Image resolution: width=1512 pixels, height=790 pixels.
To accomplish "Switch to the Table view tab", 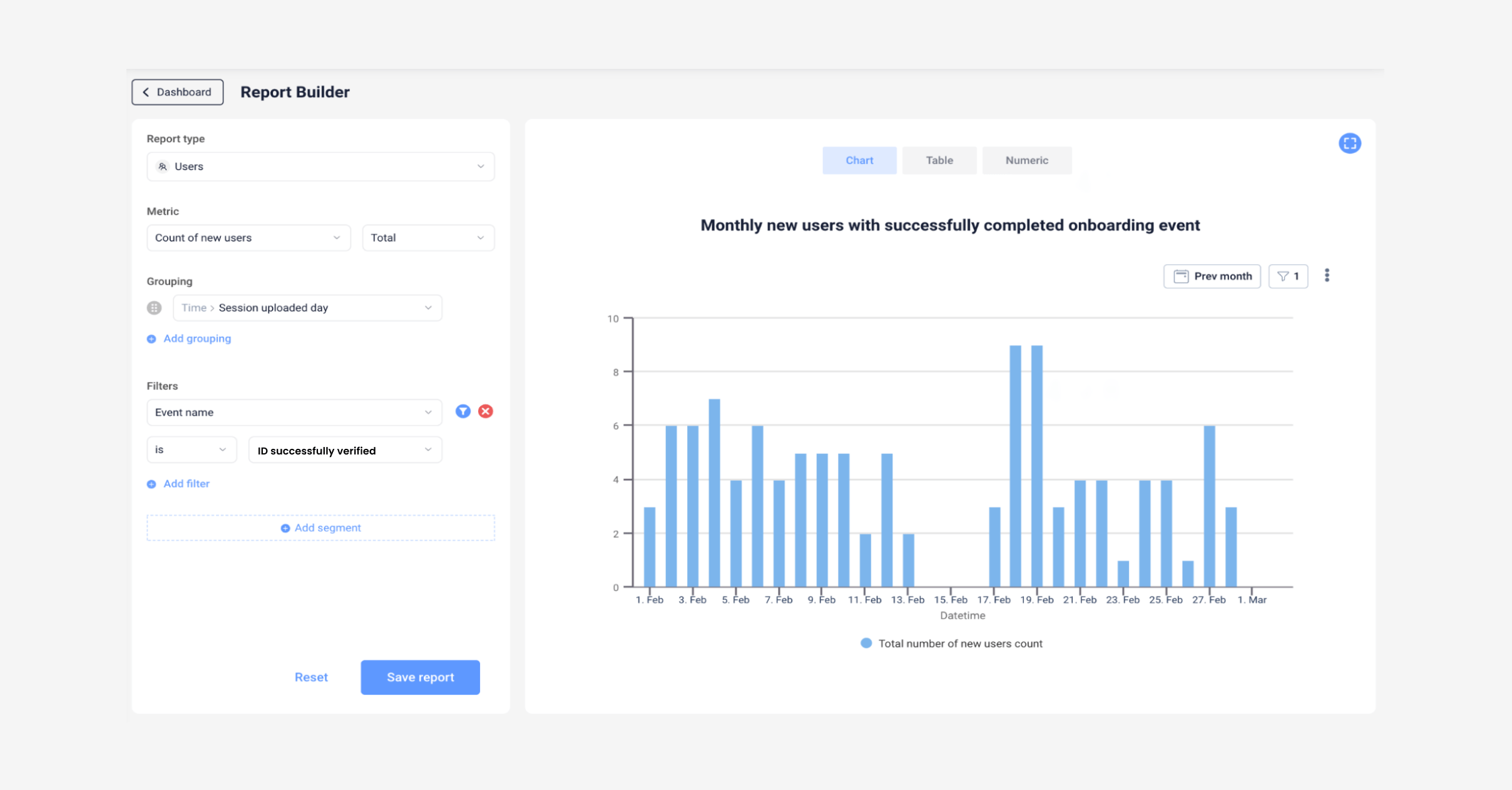I will point(939,159).
